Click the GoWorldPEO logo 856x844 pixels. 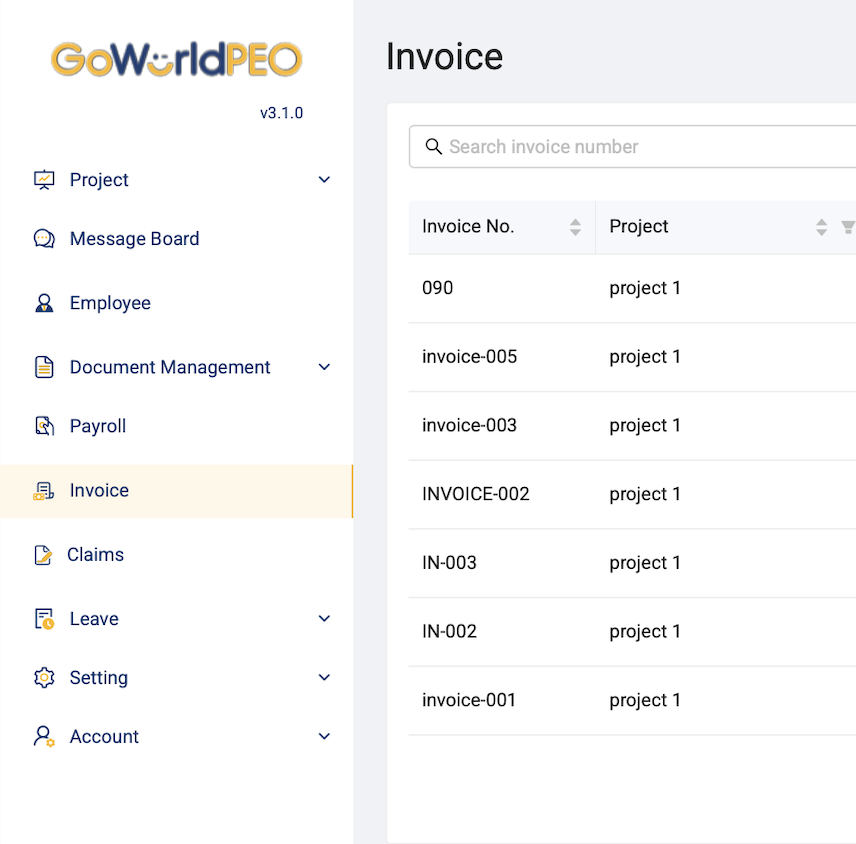pos(176,60)
